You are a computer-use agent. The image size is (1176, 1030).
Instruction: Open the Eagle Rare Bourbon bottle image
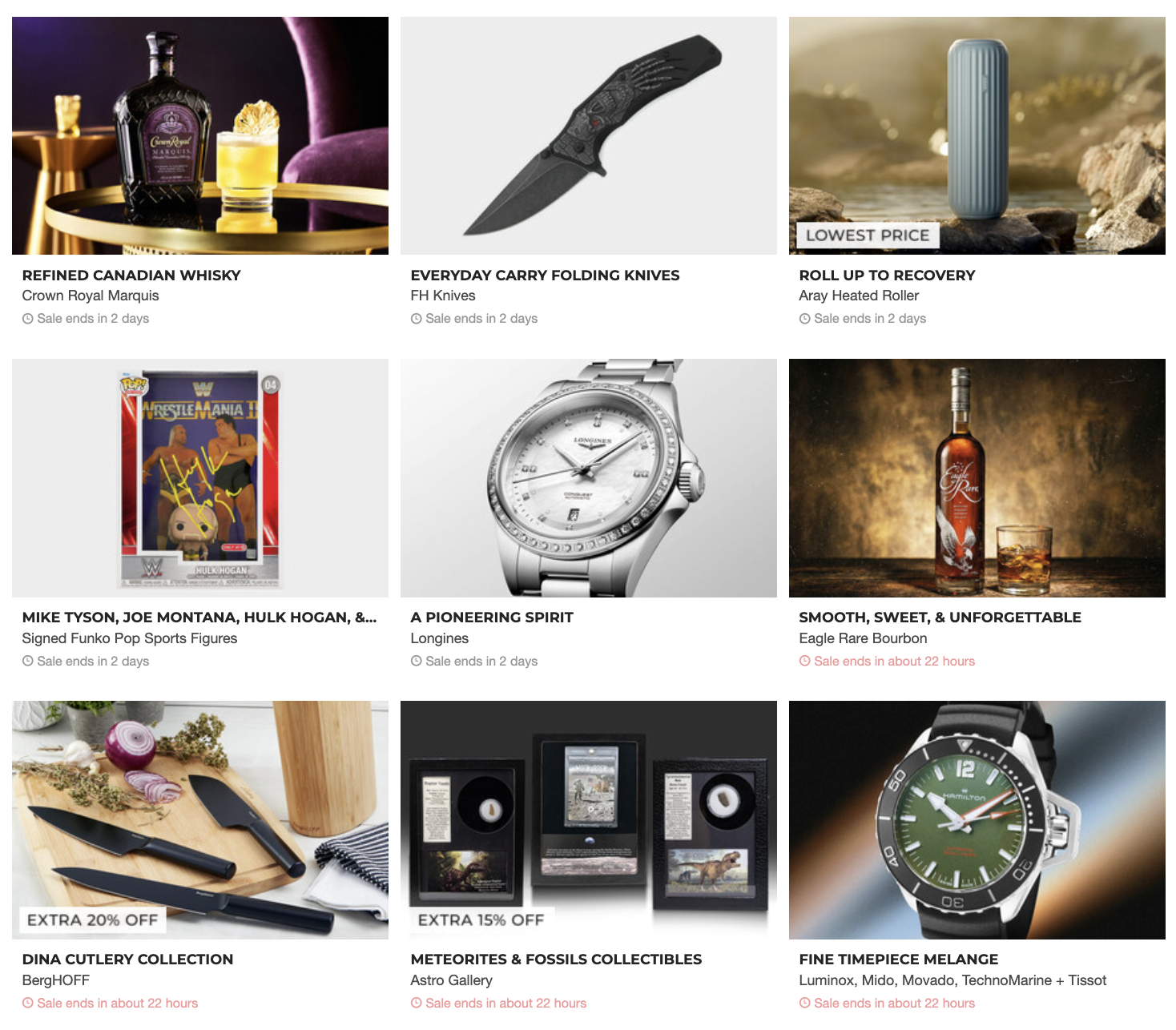977,478
